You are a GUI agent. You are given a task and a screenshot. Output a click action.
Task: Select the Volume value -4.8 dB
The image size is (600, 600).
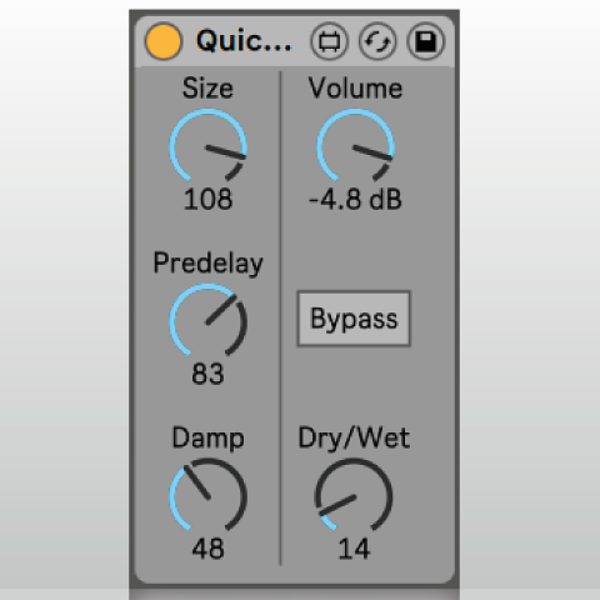355,199
